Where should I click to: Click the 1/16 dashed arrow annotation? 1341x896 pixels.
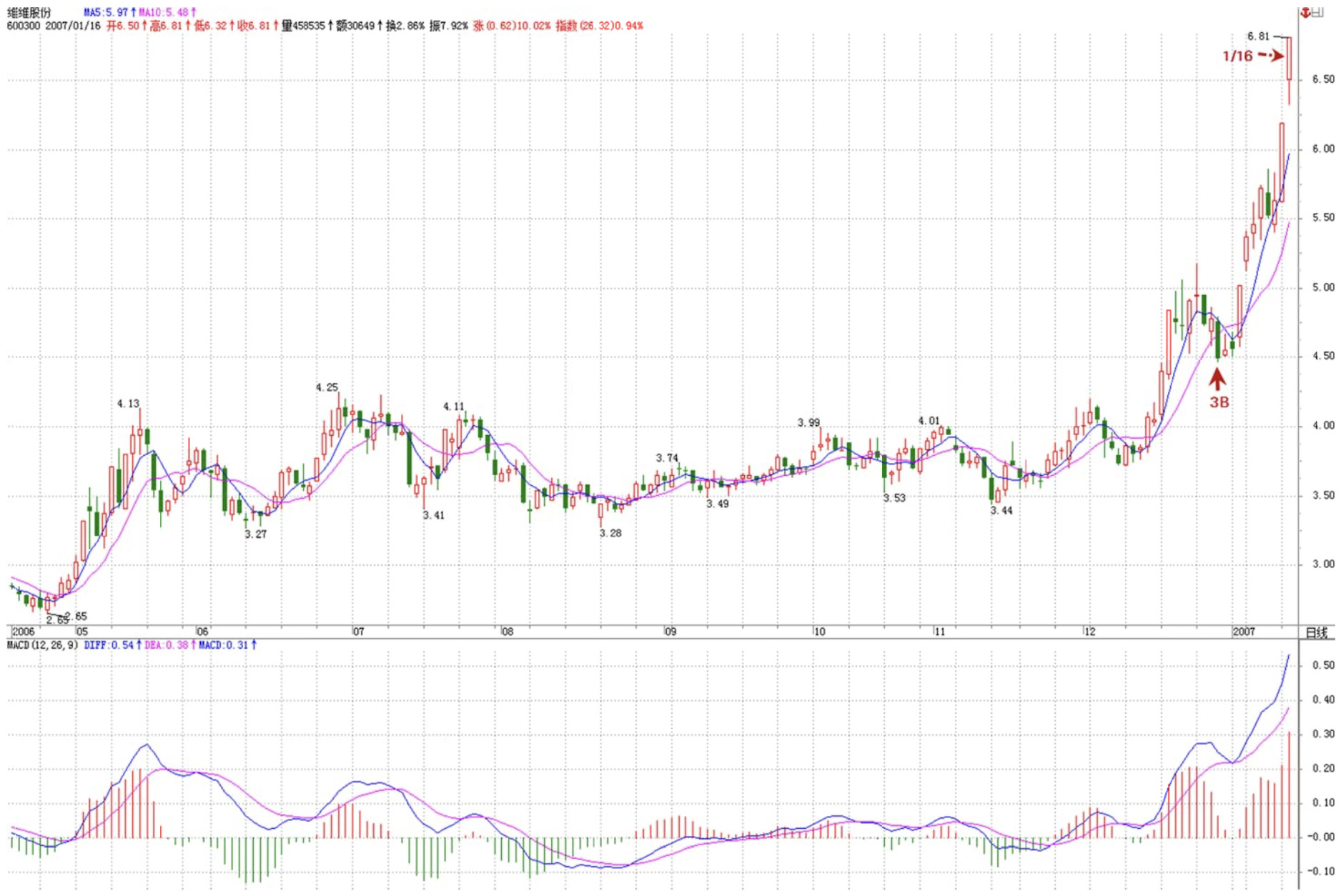[x=1252, y=56]
